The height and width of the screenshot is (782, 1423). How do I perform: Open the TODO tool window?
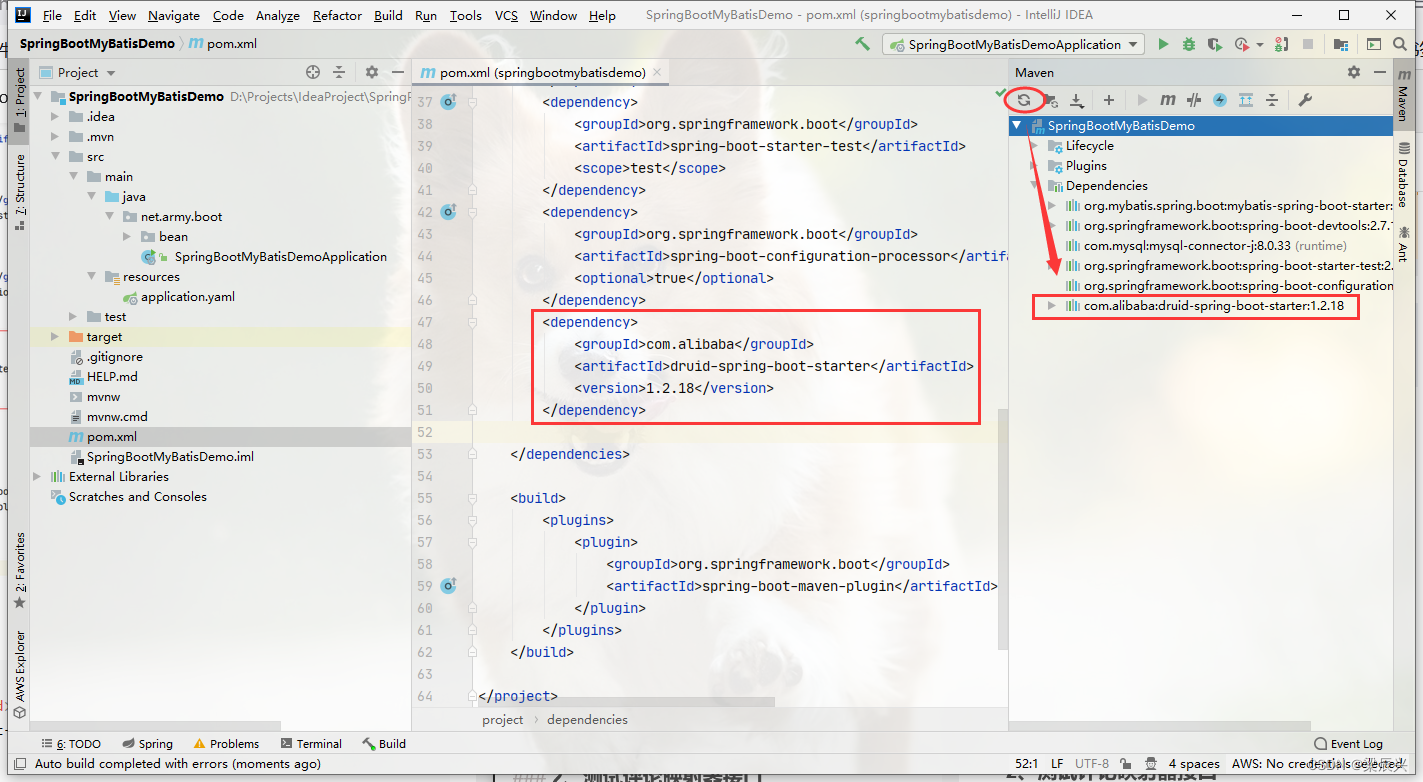[71, 744]
